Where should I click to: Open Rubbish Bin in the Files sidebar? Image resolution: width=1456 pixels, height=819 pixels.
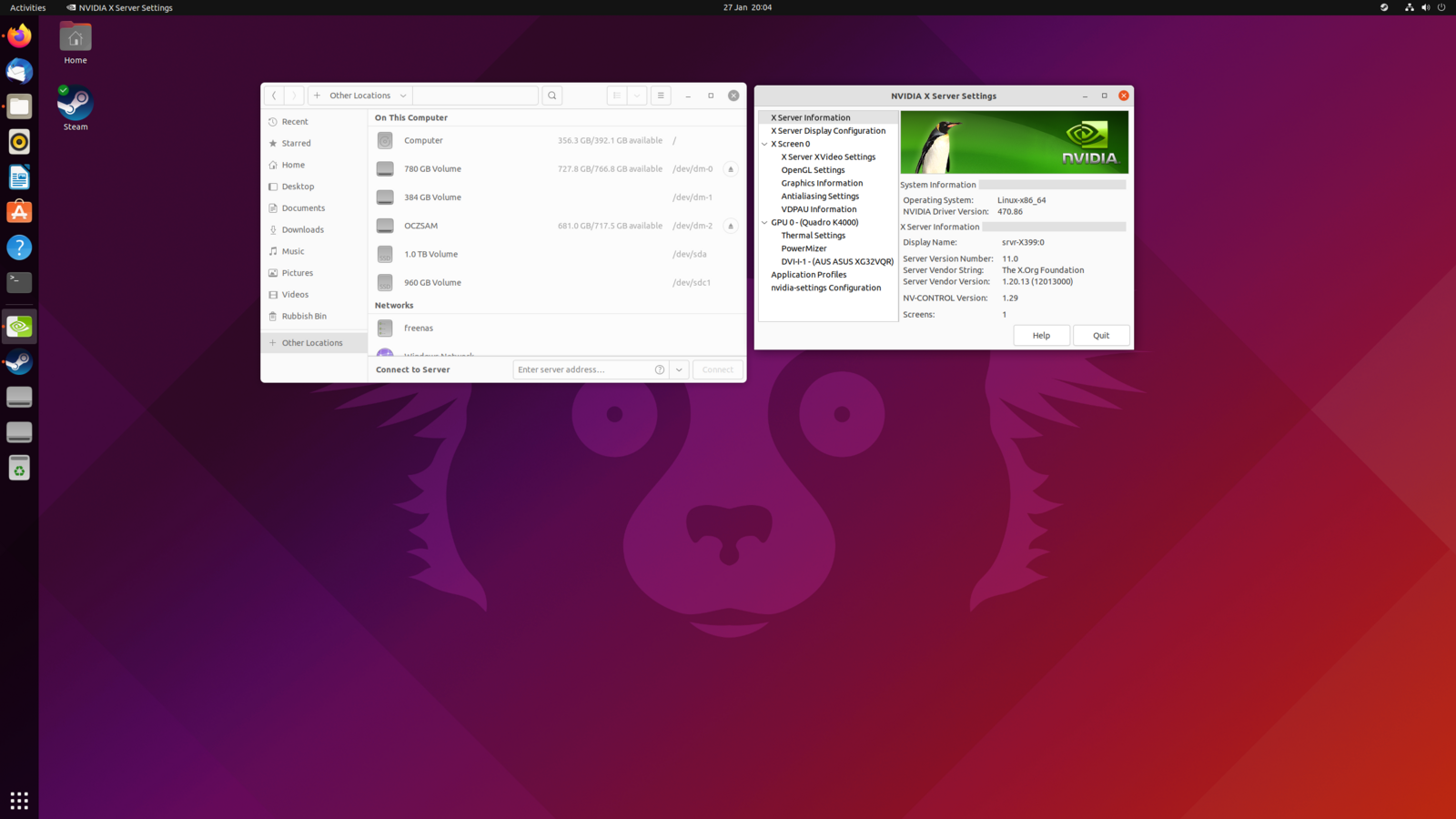point(314,316)
